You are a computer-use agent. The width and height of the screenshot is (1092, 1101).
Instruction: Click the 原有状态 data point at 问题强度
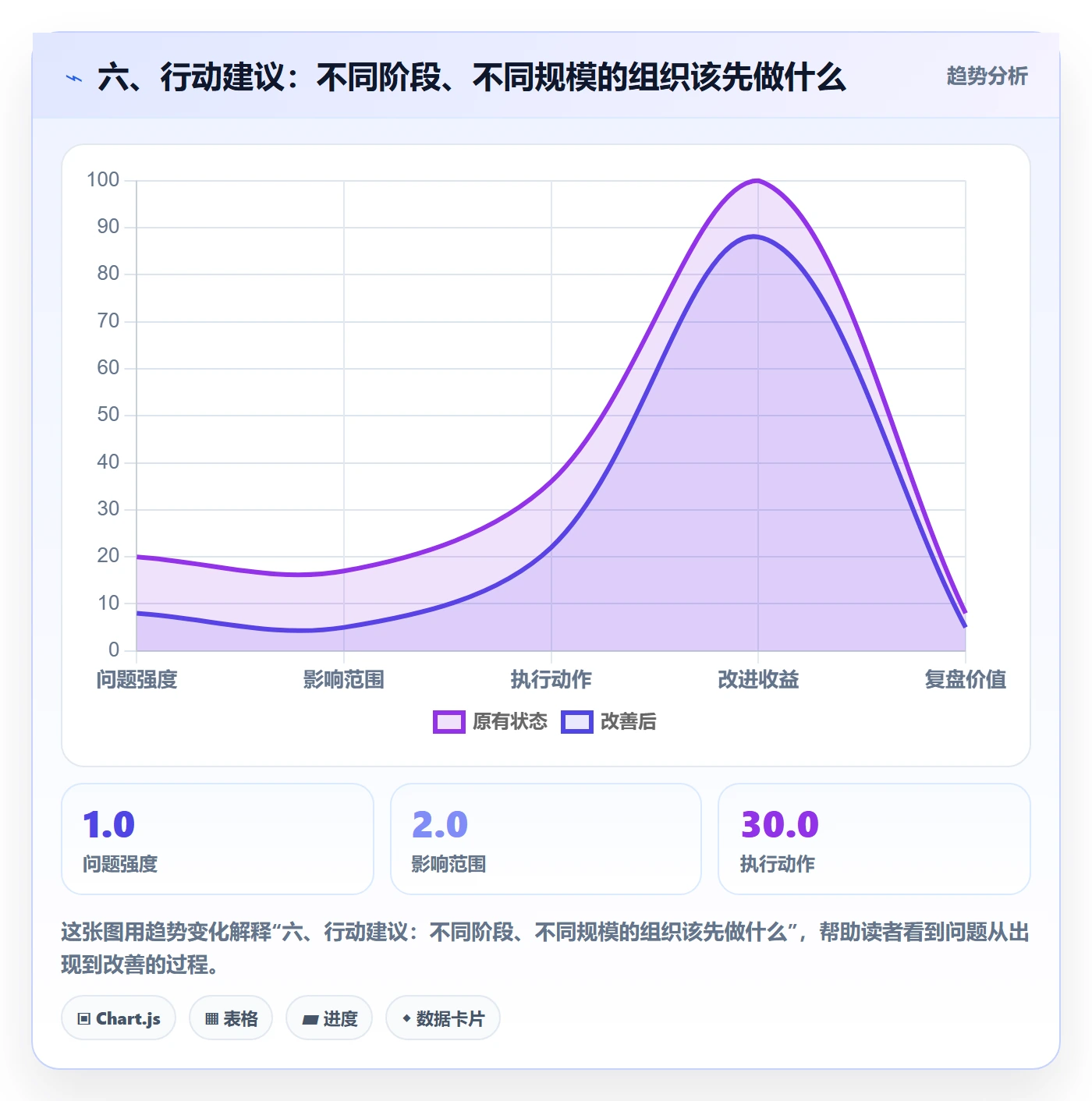137,557
